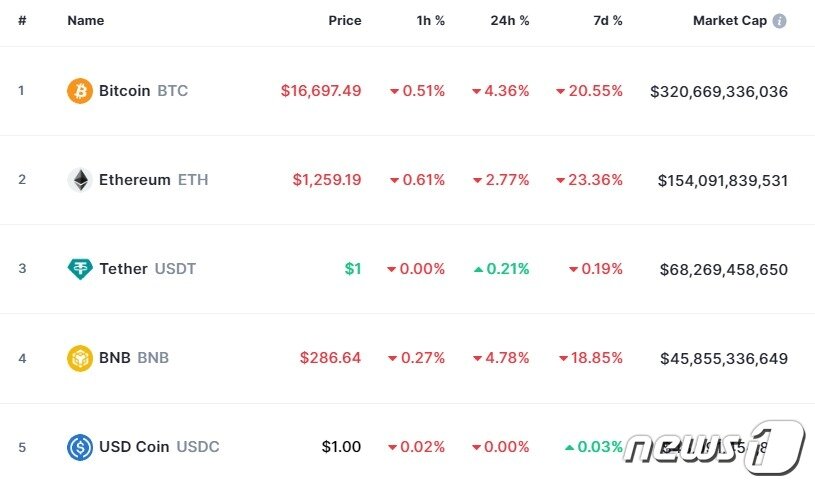Open the Tether USDT name link
The image size is (815, 487).
tap(147, 269)
